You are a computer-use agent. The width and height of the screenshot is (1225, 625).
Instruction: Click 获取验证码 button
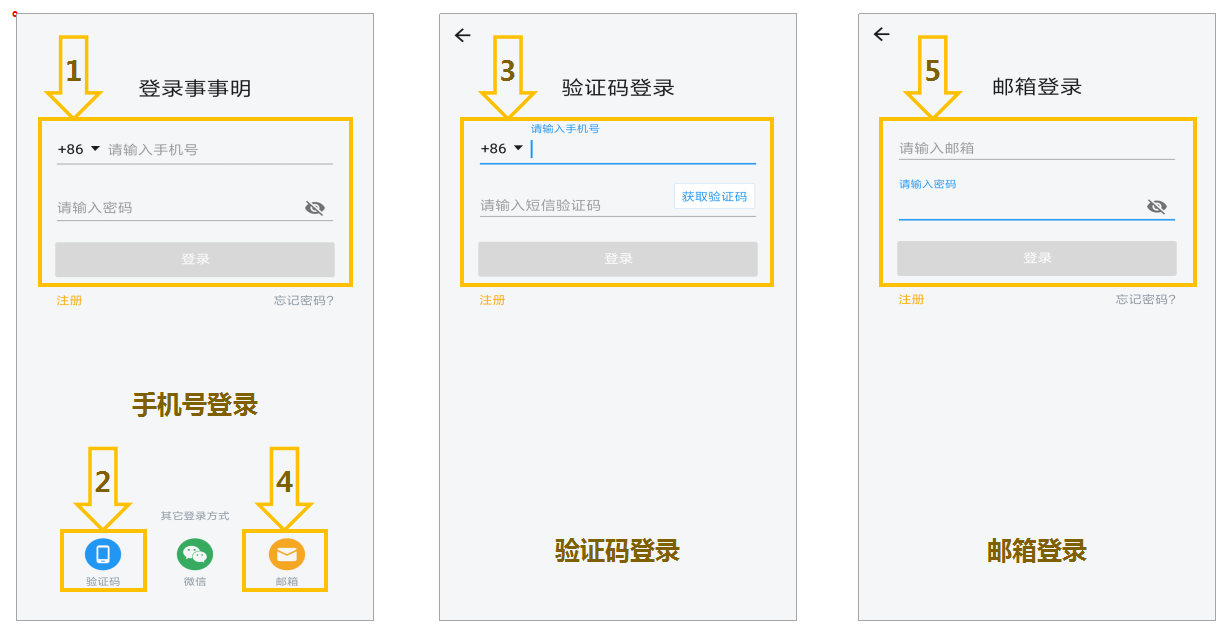point(714,196)
